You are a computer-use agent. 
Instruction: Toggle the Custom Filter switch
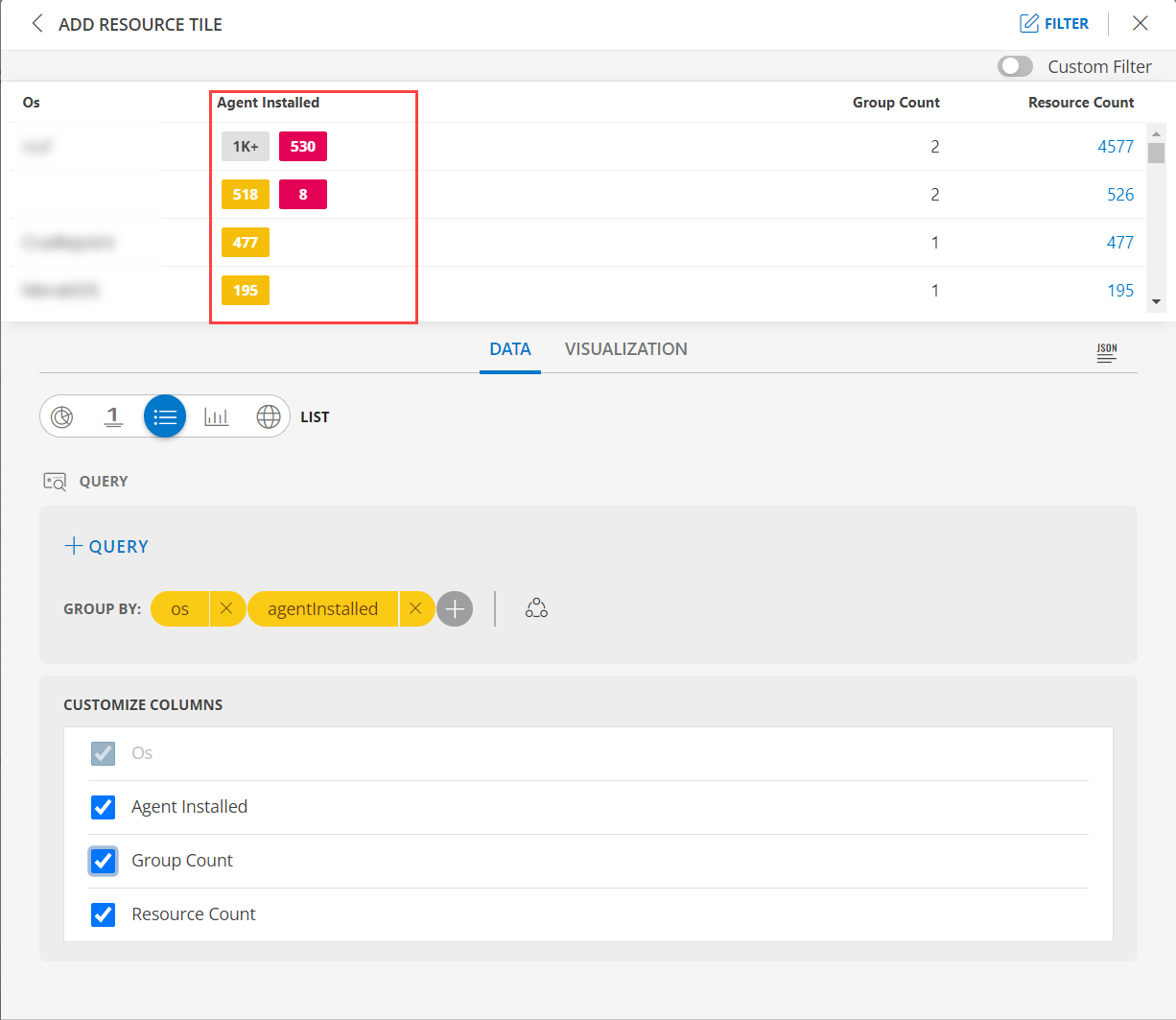click(1015, 66)
